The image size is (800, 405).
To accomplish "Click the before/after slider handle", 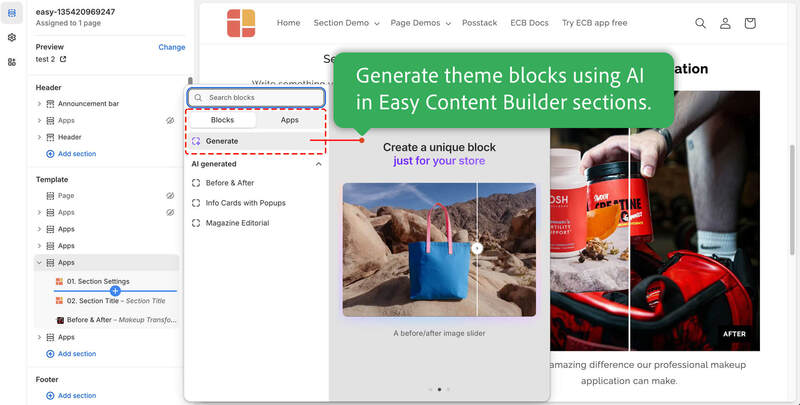I will point(477,247).
